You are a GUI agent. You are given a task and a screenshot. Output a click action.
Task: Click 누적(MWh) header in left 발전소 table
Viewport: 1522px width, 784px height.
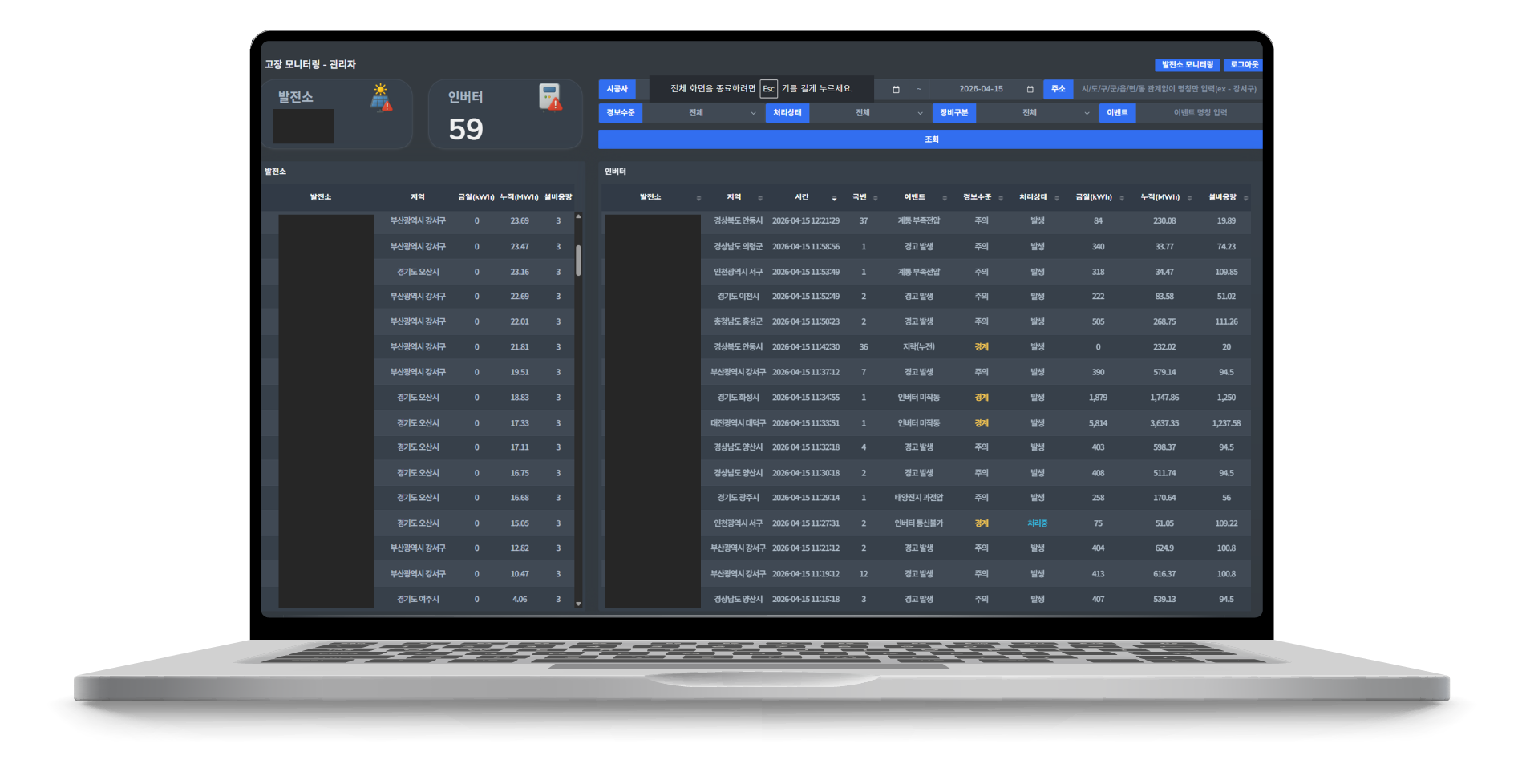pyautogui.click(x=519, y=197)
